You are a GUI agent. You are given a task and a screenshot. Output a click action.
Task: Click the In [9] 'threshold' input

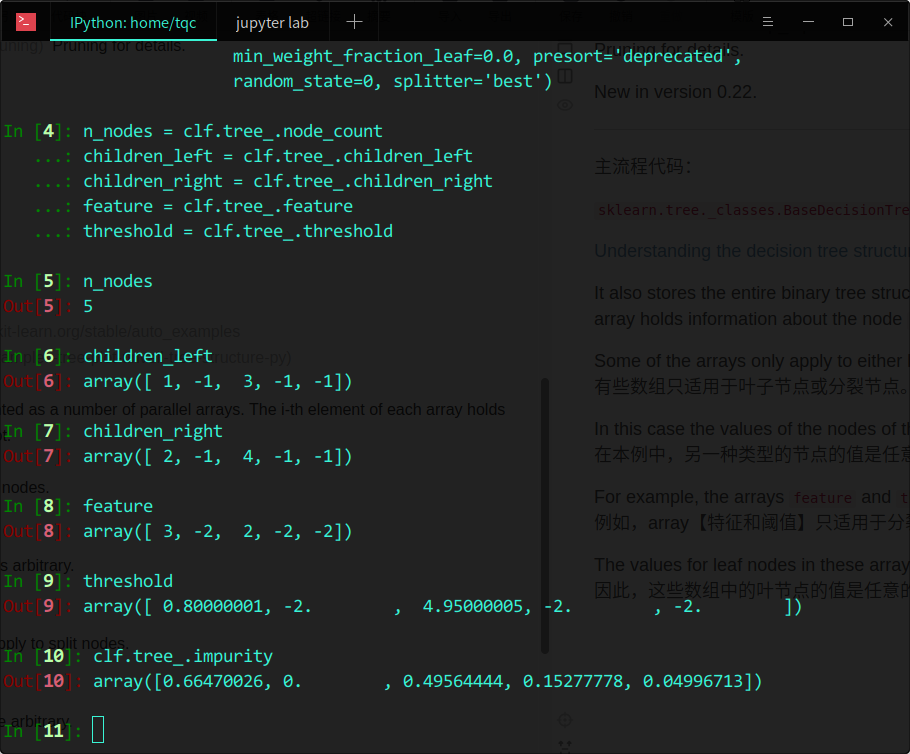[128, 581]
